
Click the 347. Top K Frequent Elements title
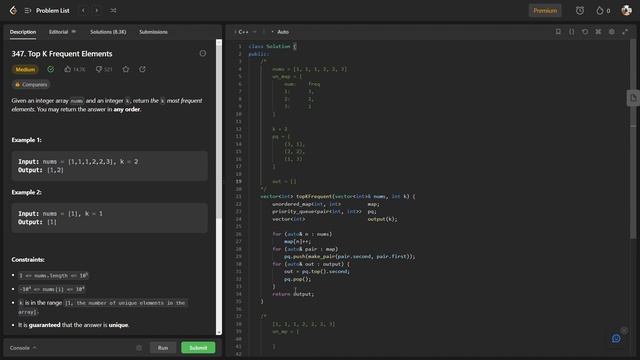coord(62,54)
